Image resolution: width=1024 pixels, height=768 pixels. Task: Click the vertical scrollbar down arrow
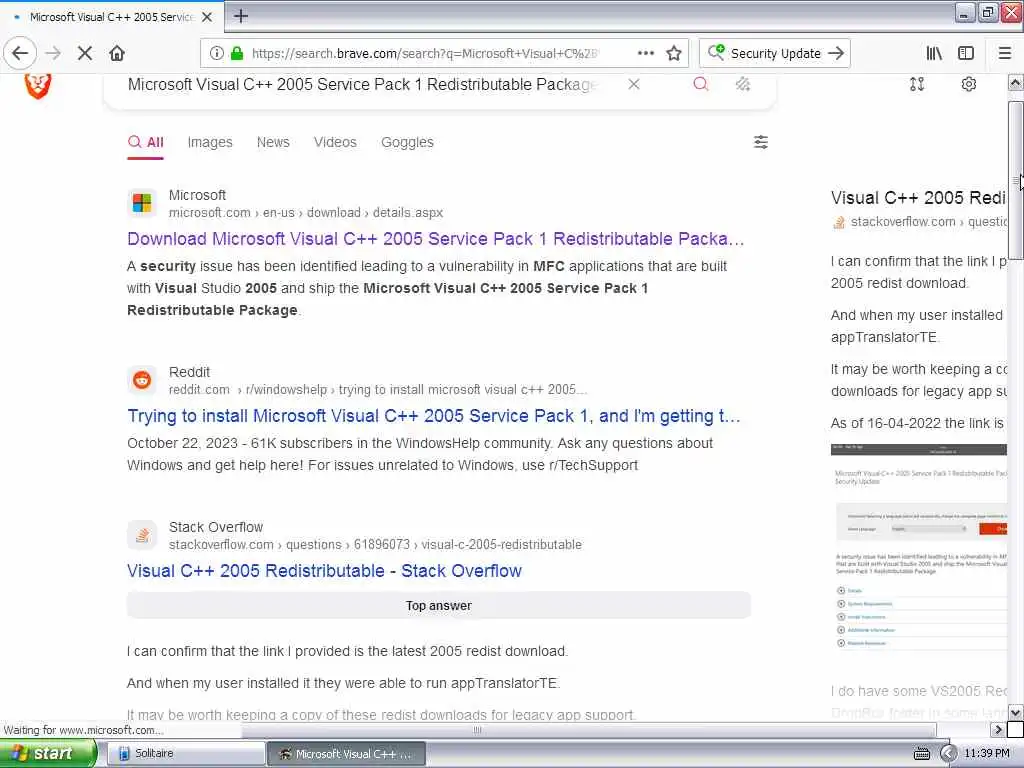[1015, 712]
